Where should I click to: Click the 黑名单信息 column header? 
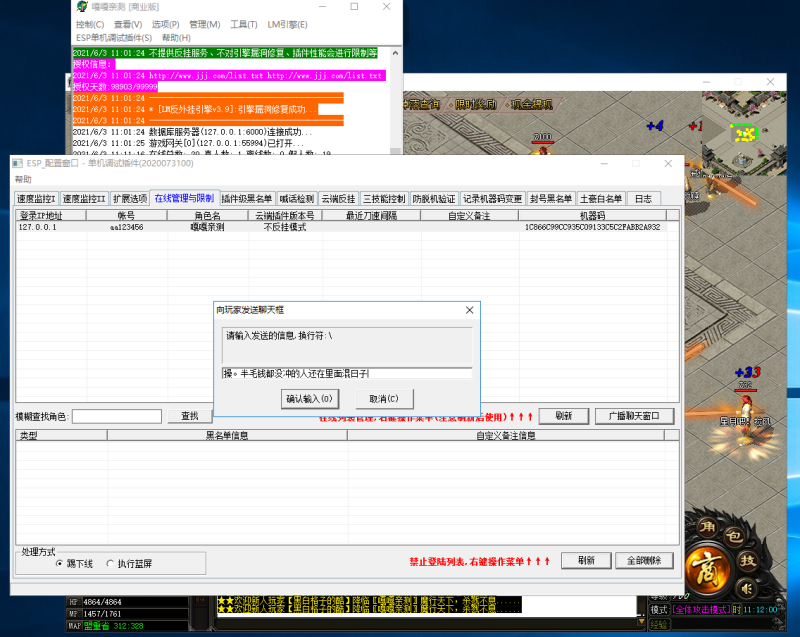coord(227,435)
